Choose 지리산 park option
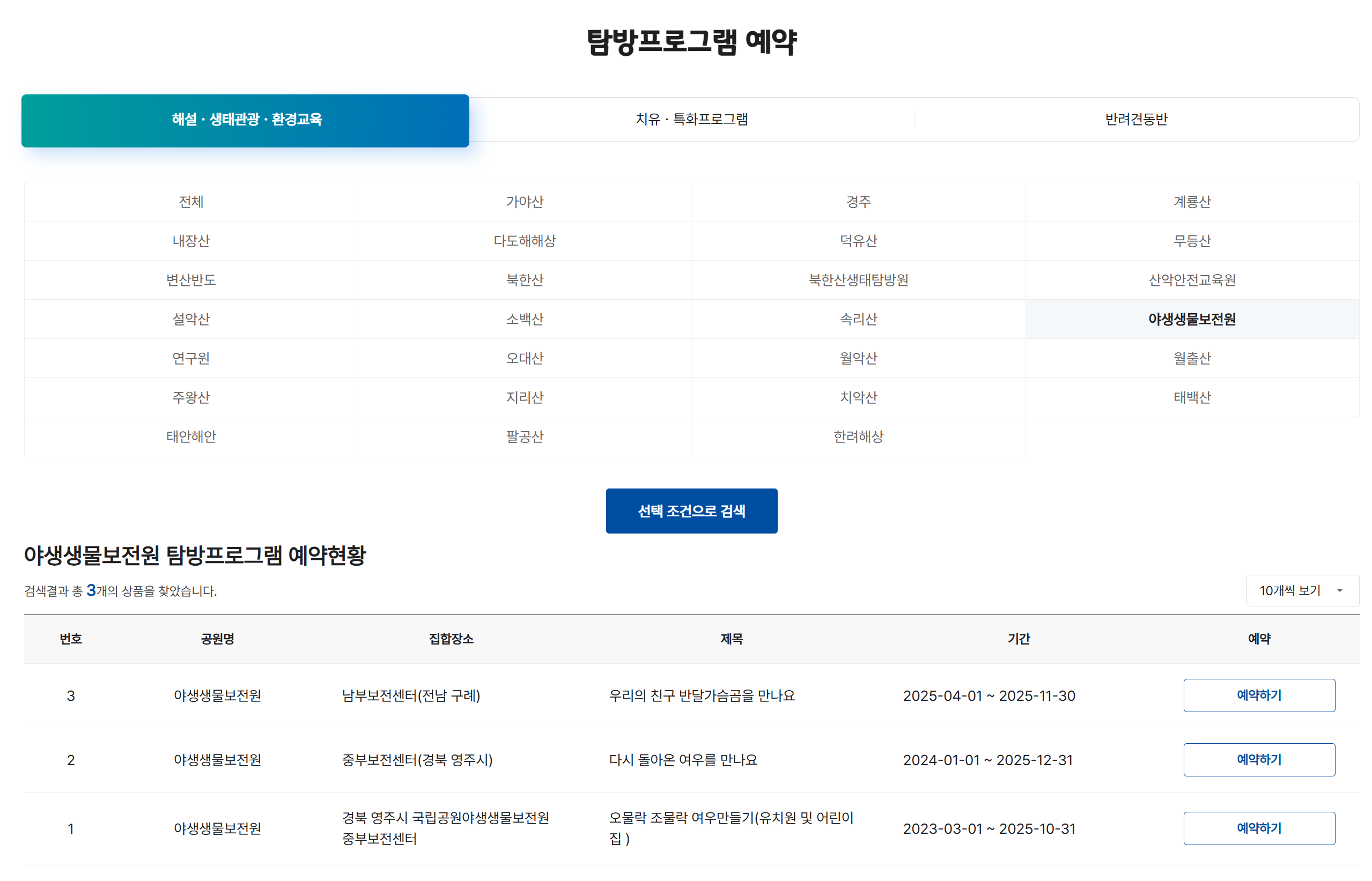The height and width of the screenshot is (881, 1372). 525,397
